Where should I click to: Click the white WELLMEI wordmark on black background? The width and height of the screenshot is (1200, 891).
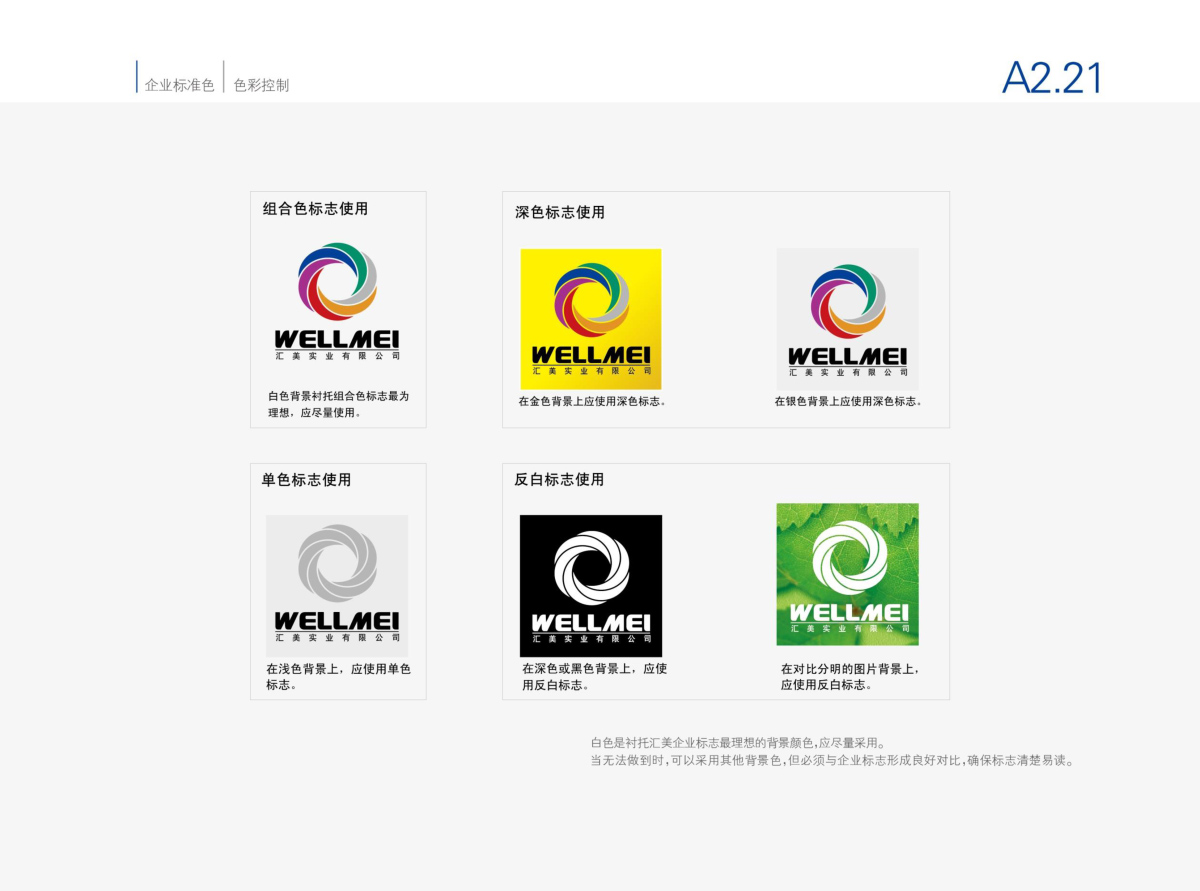591,623
